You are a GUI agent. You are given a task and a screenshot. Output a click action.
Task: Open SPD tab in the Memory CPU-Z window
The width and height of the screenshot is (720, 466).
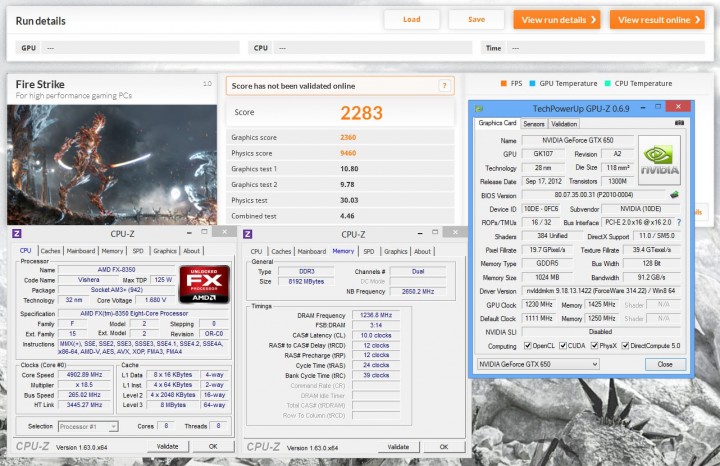(x=369, y=251)
